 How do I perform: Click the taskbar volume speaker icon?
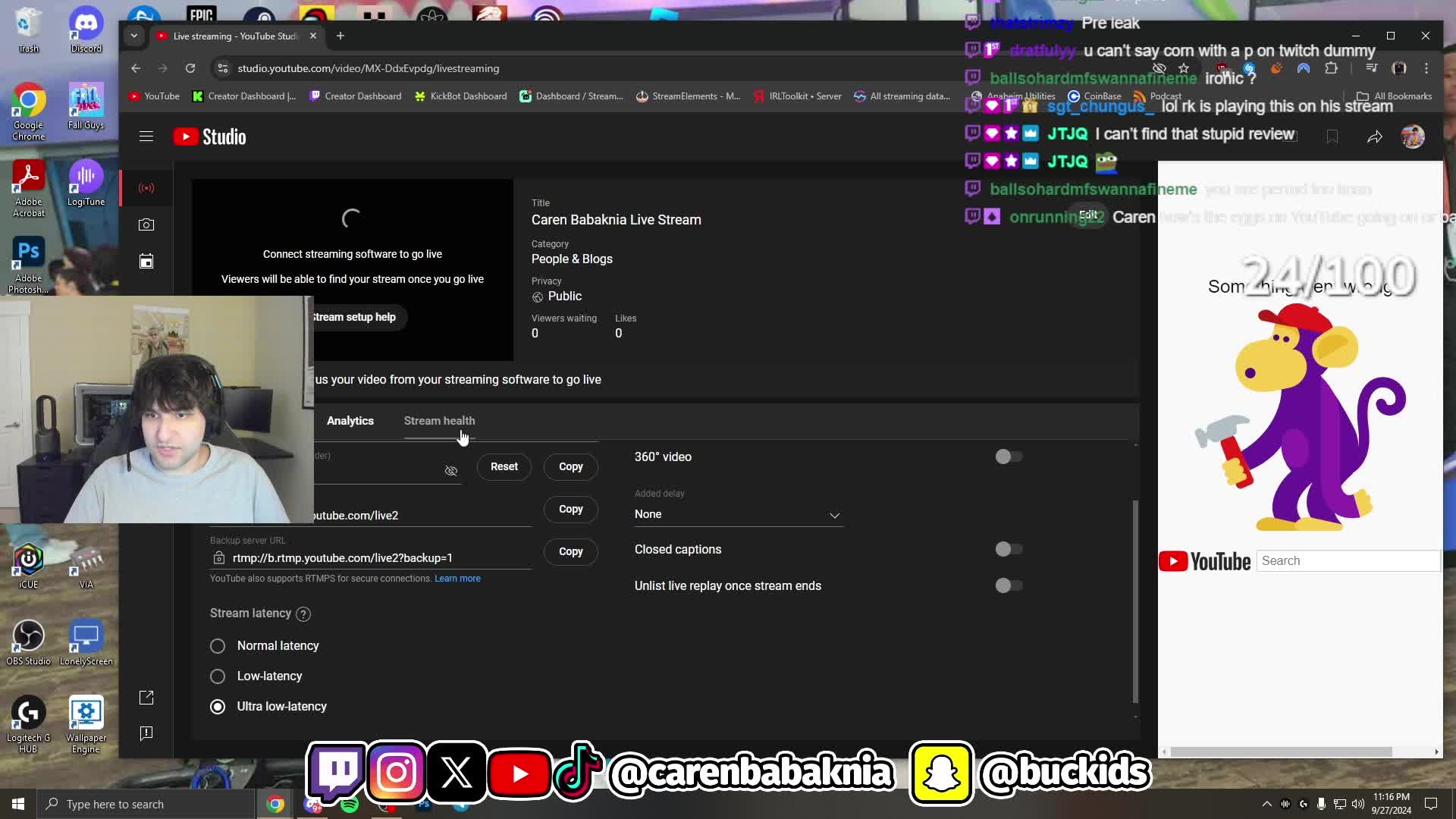click(1357, 804)
